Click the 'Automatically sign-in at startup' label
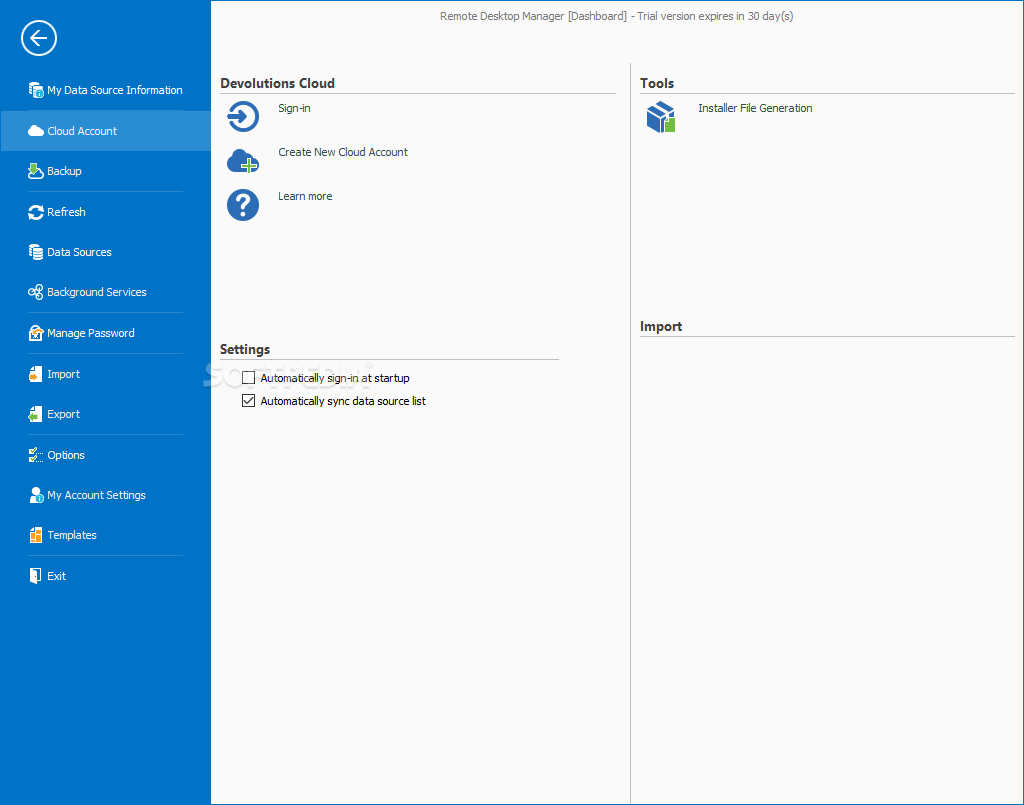Viewport: 1024px width, 805px height. pyautogui.click(x=335, y=378)
